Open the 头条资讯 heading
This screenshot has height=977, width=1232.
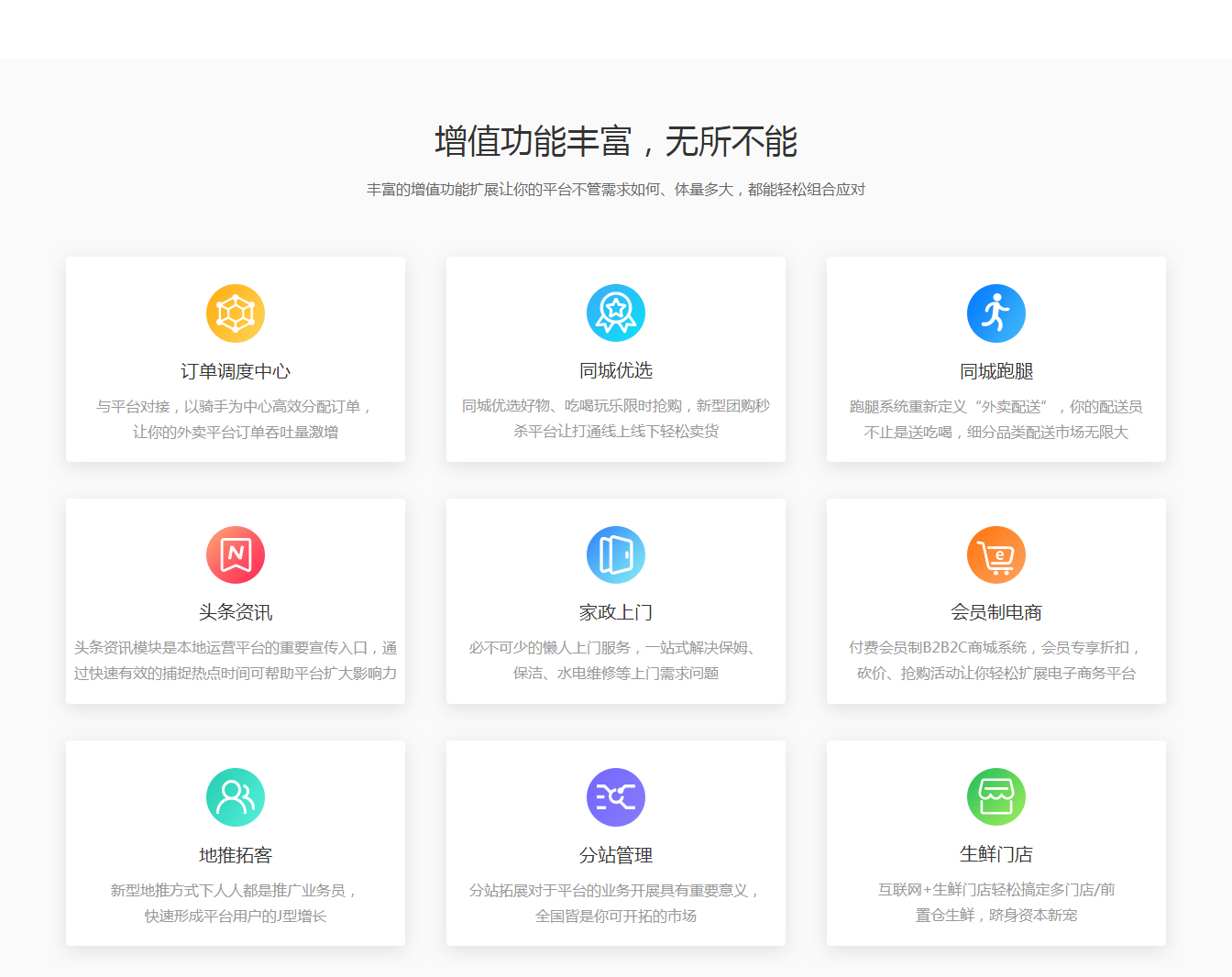pos(236,612)
